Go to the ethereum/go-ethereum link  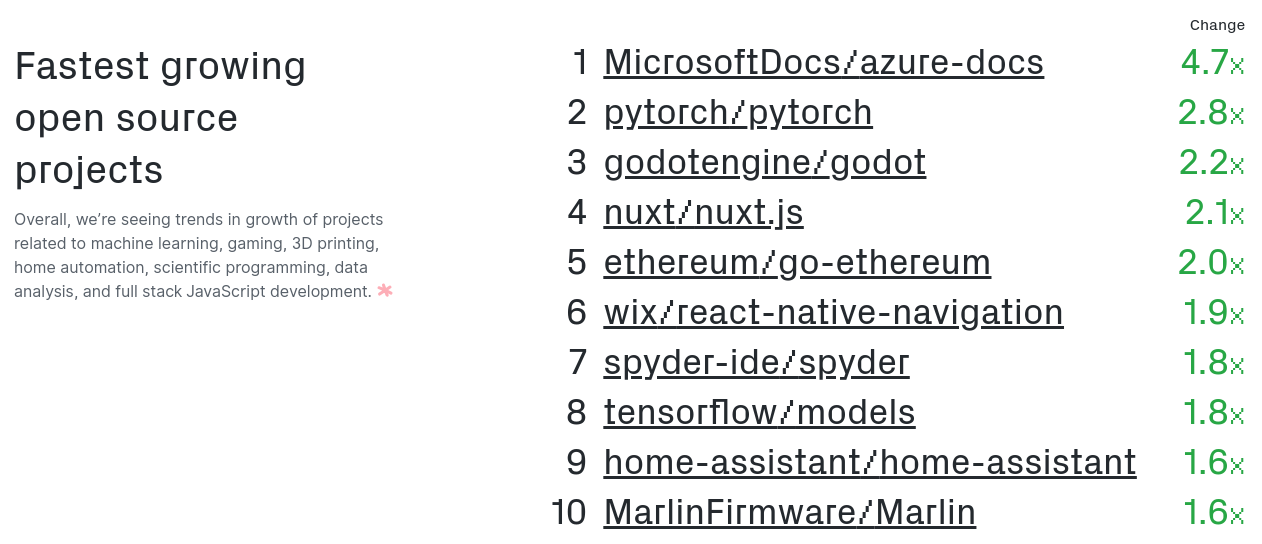pyautogui.click(x=797, y=262)
